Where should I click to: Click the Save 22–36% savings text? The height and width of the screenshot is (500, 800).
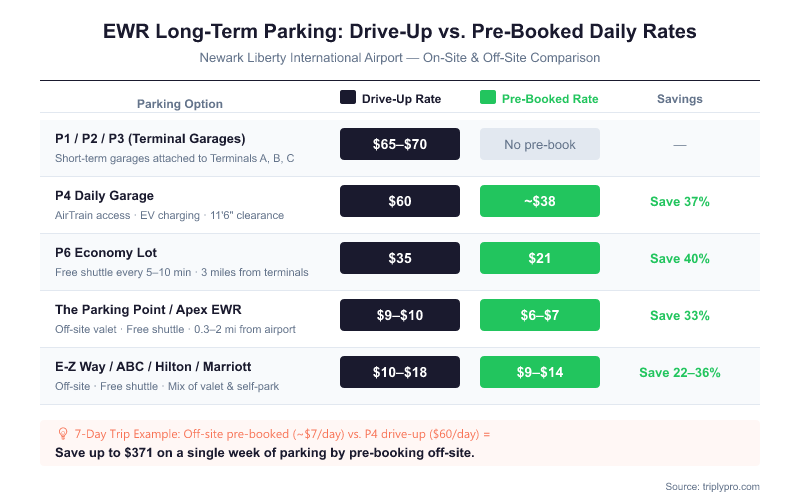(x=680, y=373)
